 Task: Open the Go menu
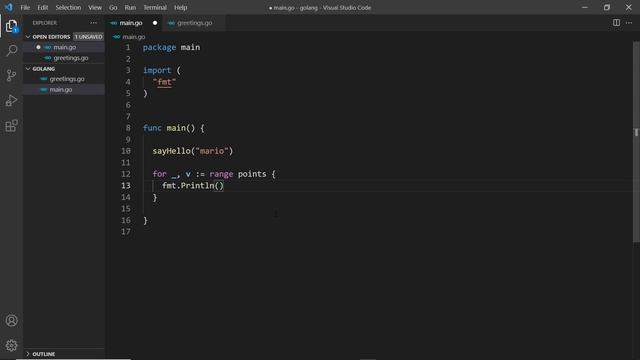pyautogui.click(x=113, y=7)
